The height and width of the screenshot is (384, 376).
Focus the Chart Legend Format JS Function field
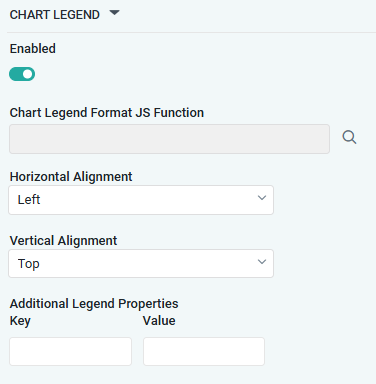click(169, 139)
